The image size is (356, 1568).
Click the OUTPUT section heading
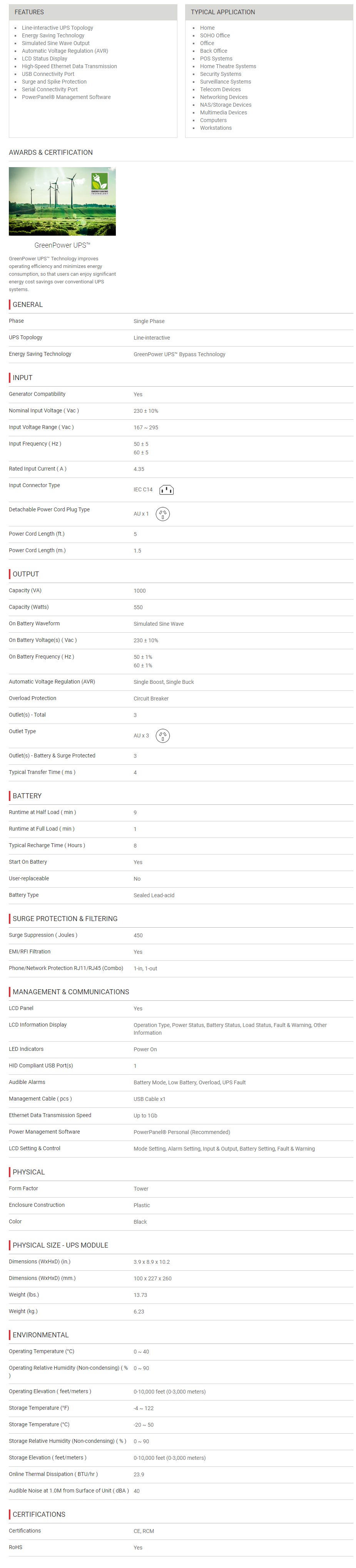(25, 575)
